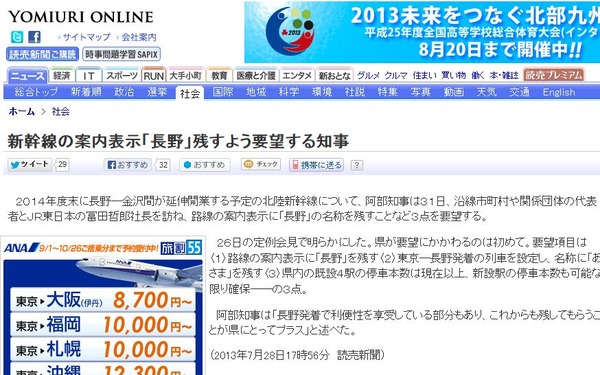The height and width of the screenshot is (375, 600).
Task: Go to English in news submenu
Action: pyautogui.click(x=559, y=92)
